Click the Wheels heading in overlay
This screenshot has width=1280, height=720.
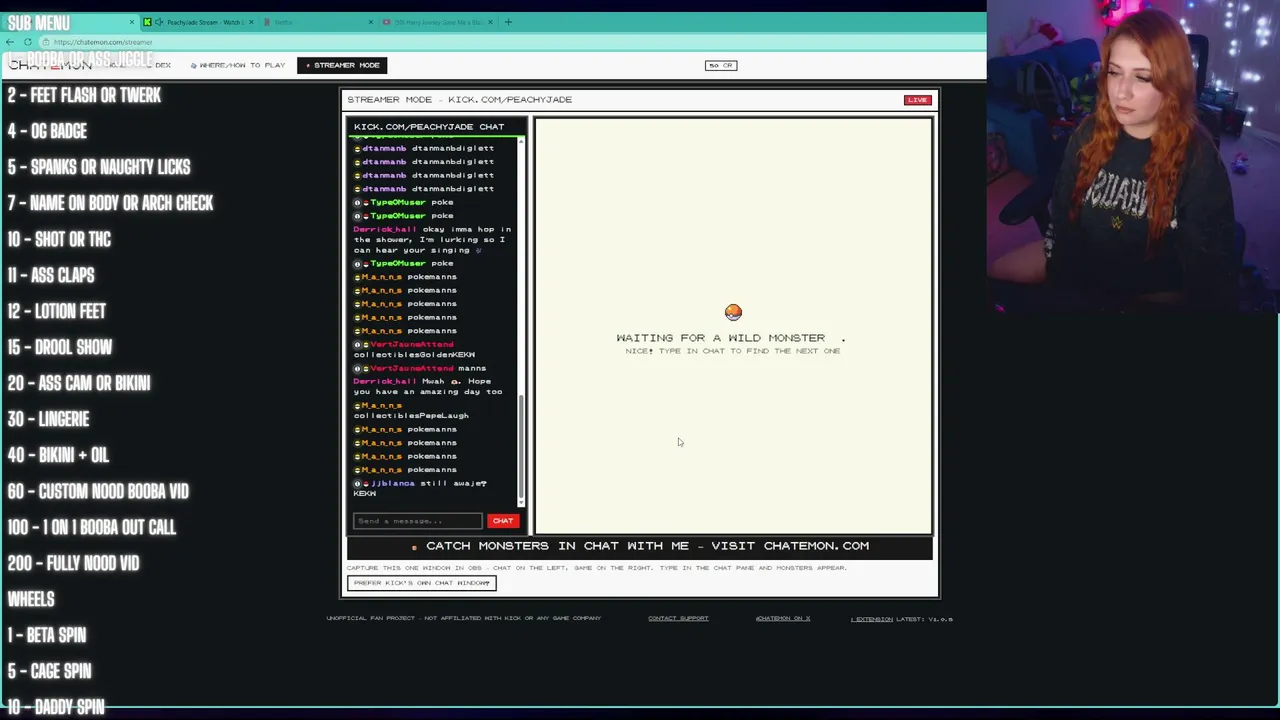(x=31, y=599)
